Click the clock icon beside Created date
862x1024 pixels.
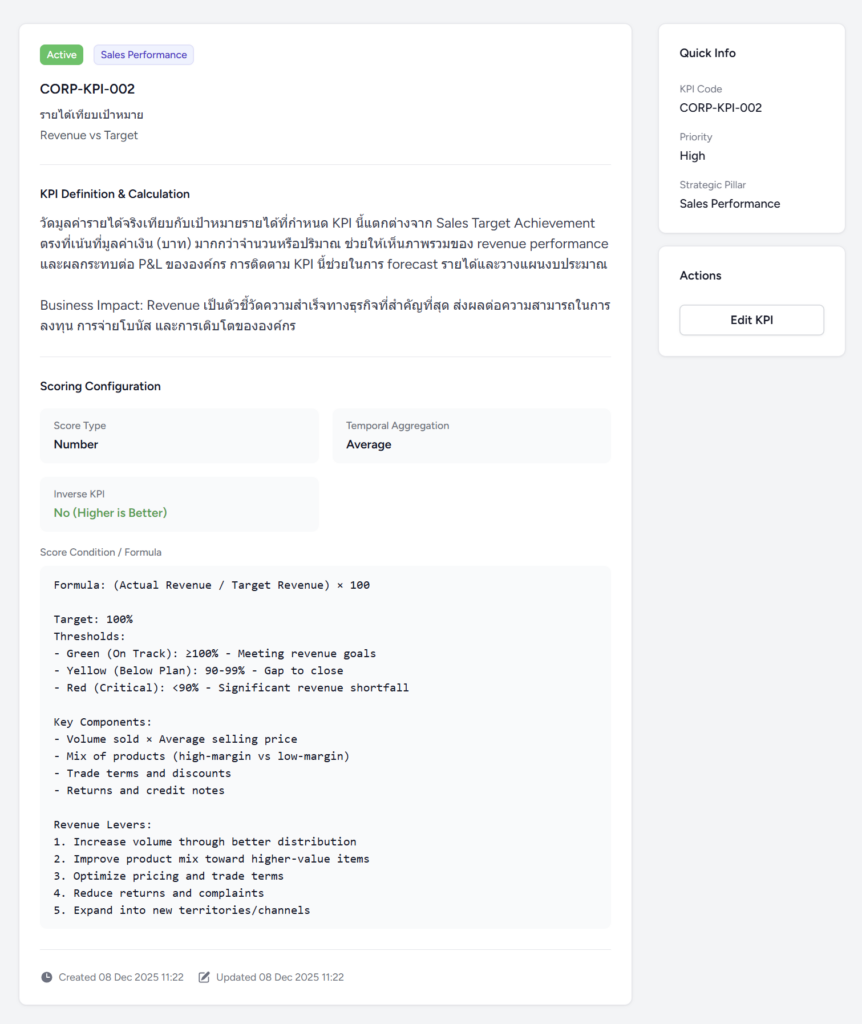pos(47,977)
